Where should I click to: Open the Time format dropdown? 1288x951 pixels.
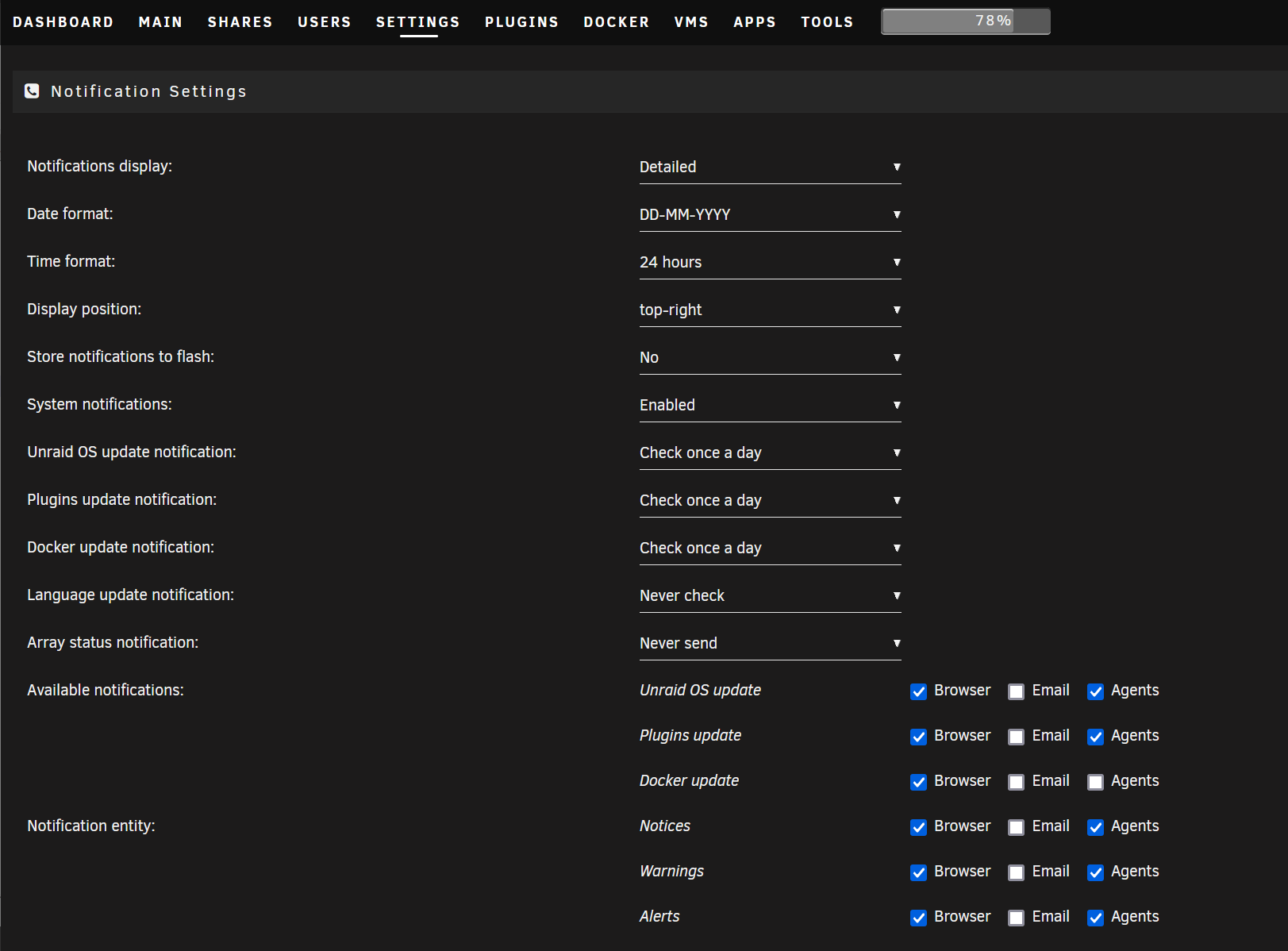click(770, 262)
